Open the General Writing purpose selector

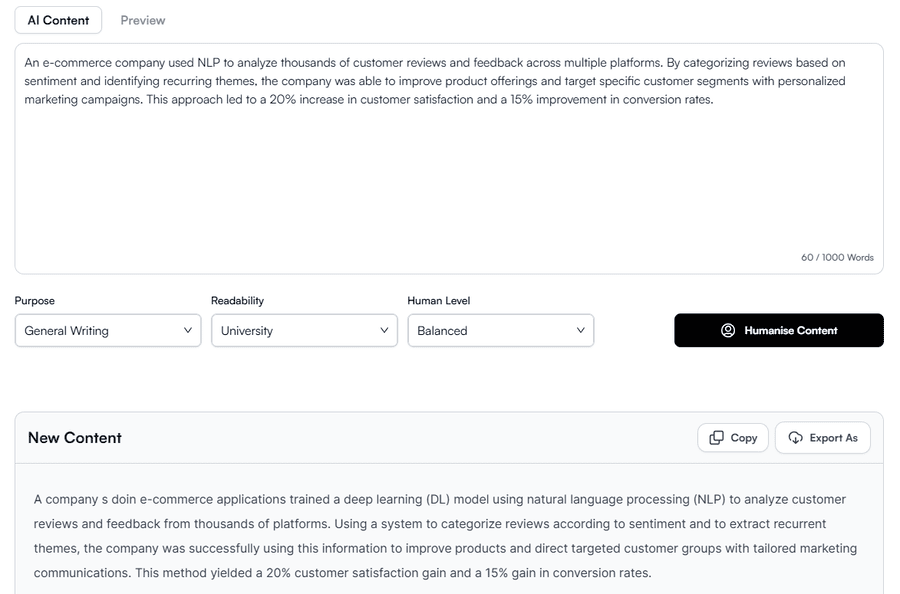(108, 331)
